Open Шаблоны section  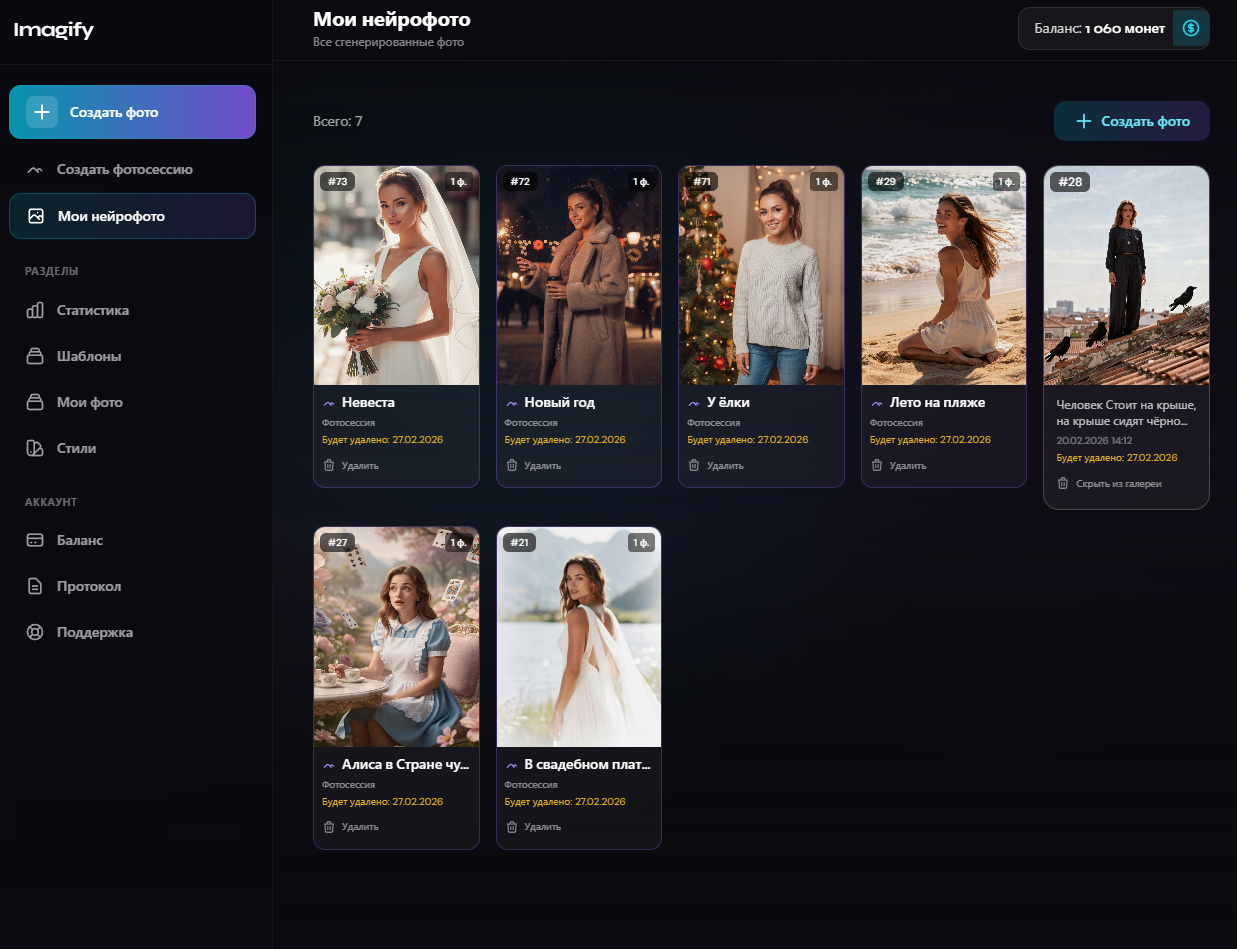[88, 356]
